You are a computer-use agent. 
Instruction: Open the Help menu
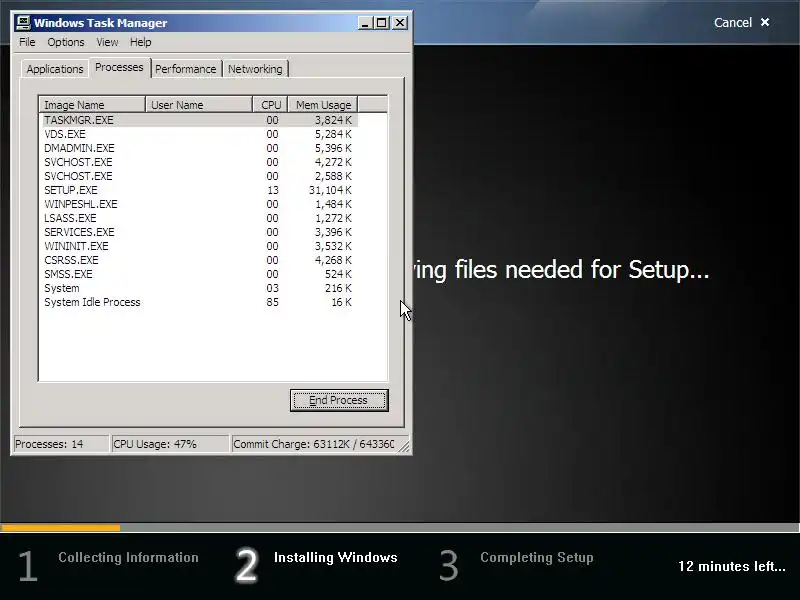coord(140,42)
